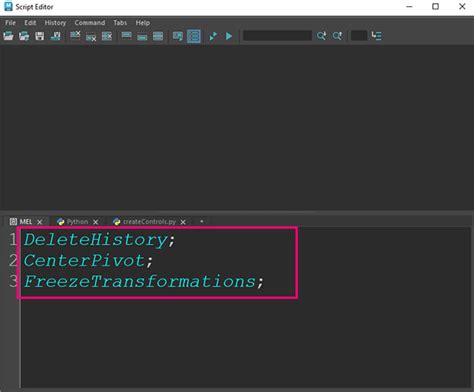Click the Script Editor app icon in title bar

click(x=8, y=6)
